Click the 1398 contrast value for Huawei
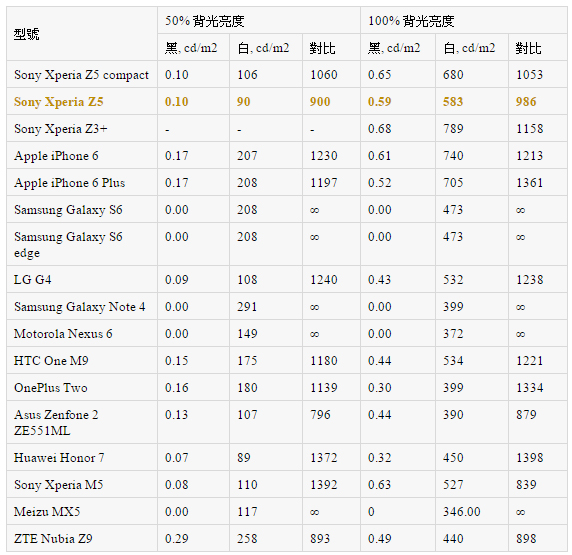Viewport: 572px width, 555px height. point(530,458)
